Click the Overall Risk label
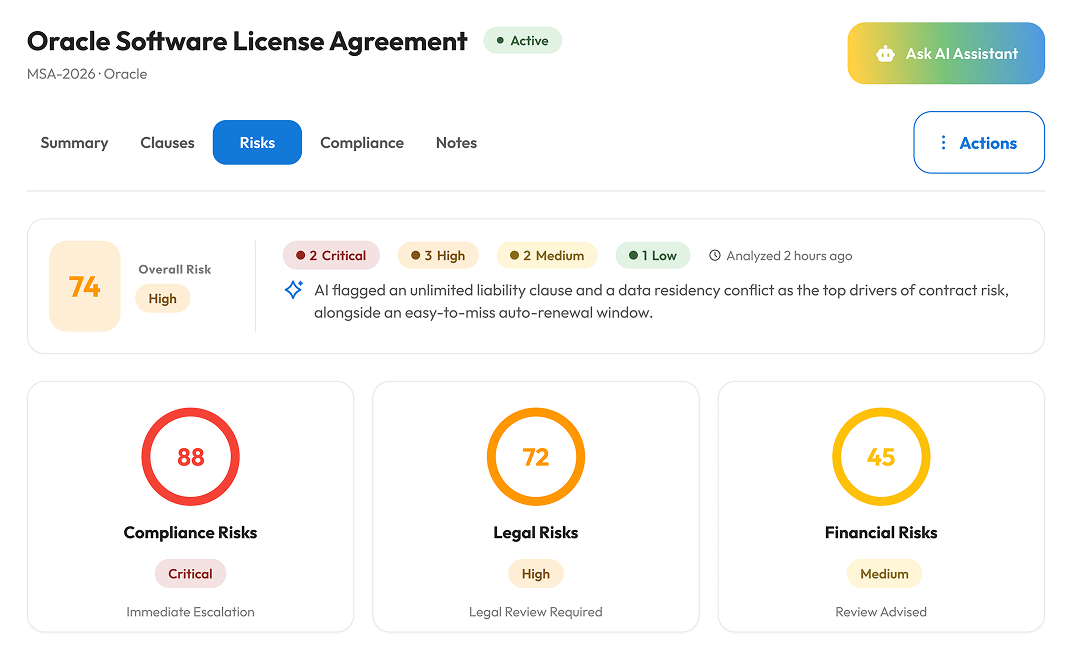 click(174, 269)
